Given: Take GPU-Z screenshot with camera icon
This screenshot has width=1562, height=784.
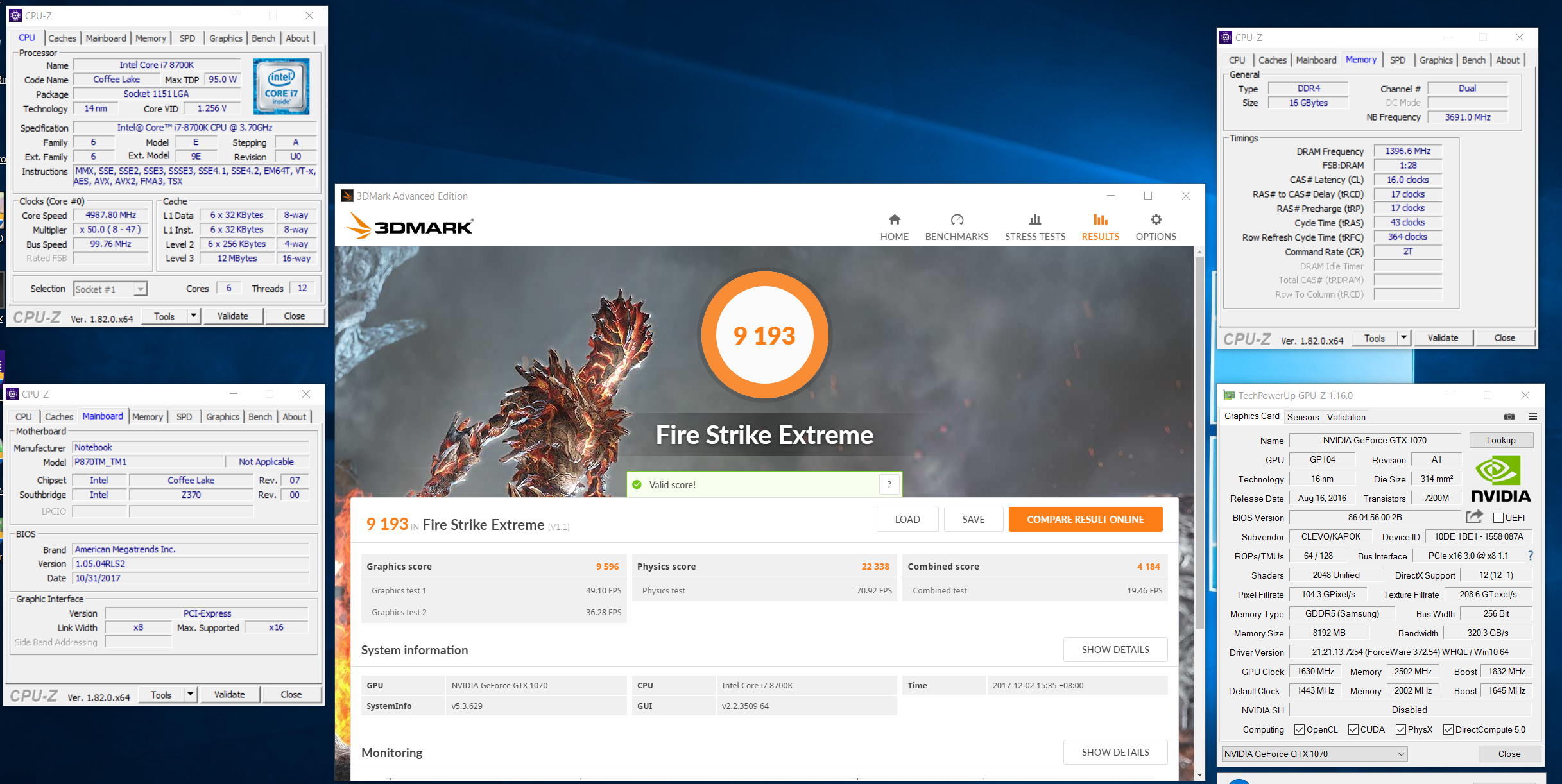Looking at the screenshot, I should pyautogui.click(x=1509, y=416).
